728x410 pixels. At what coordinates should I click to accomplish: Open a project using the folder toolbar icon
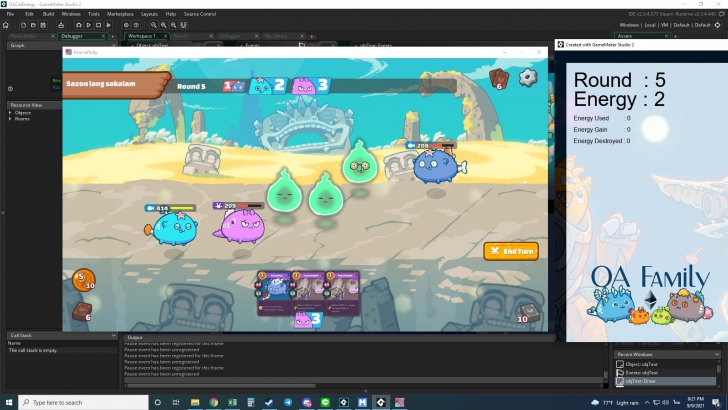point(33,25)
